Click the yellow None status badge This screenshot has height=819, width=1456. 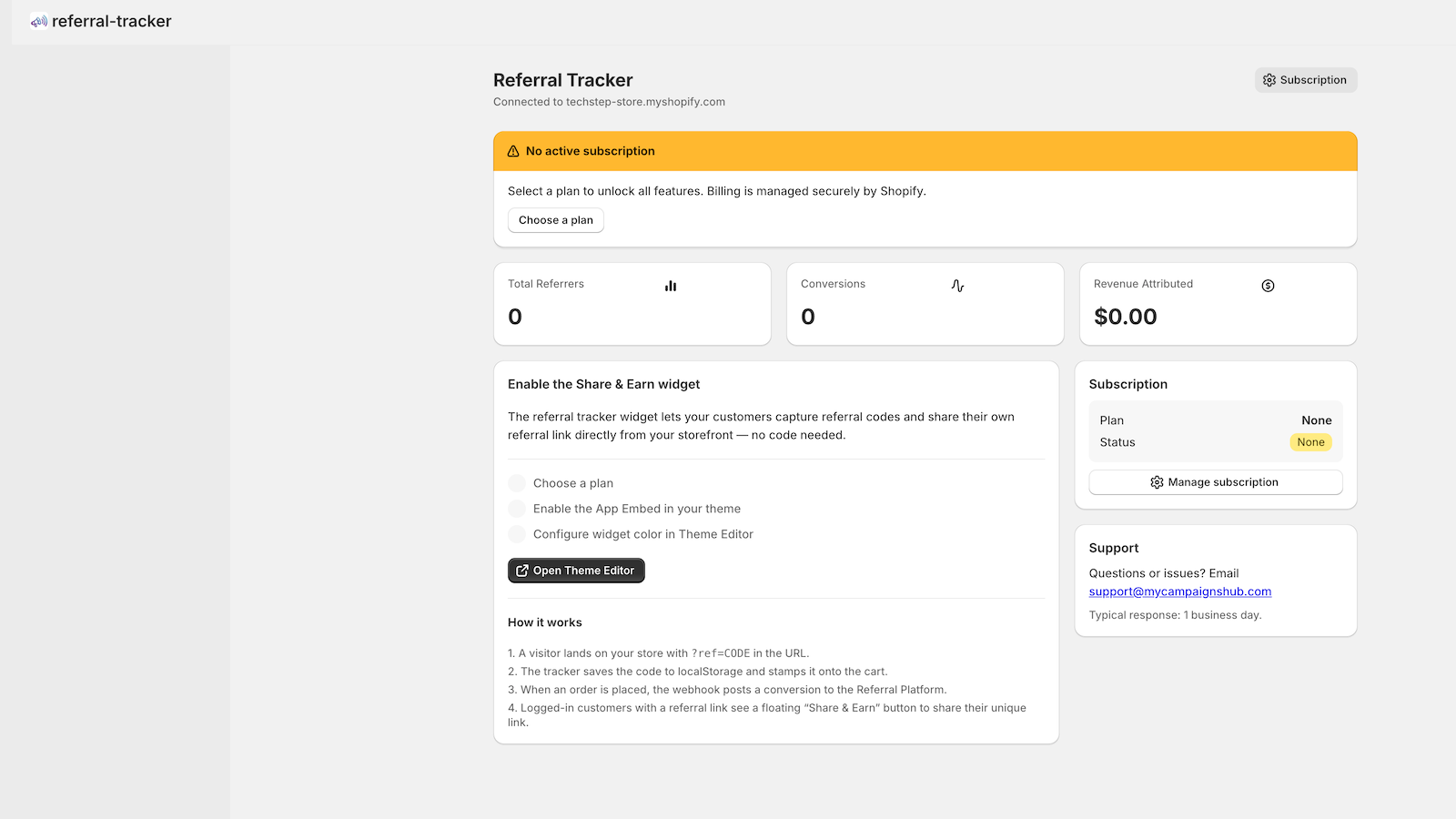click(x=1310, y=442)
